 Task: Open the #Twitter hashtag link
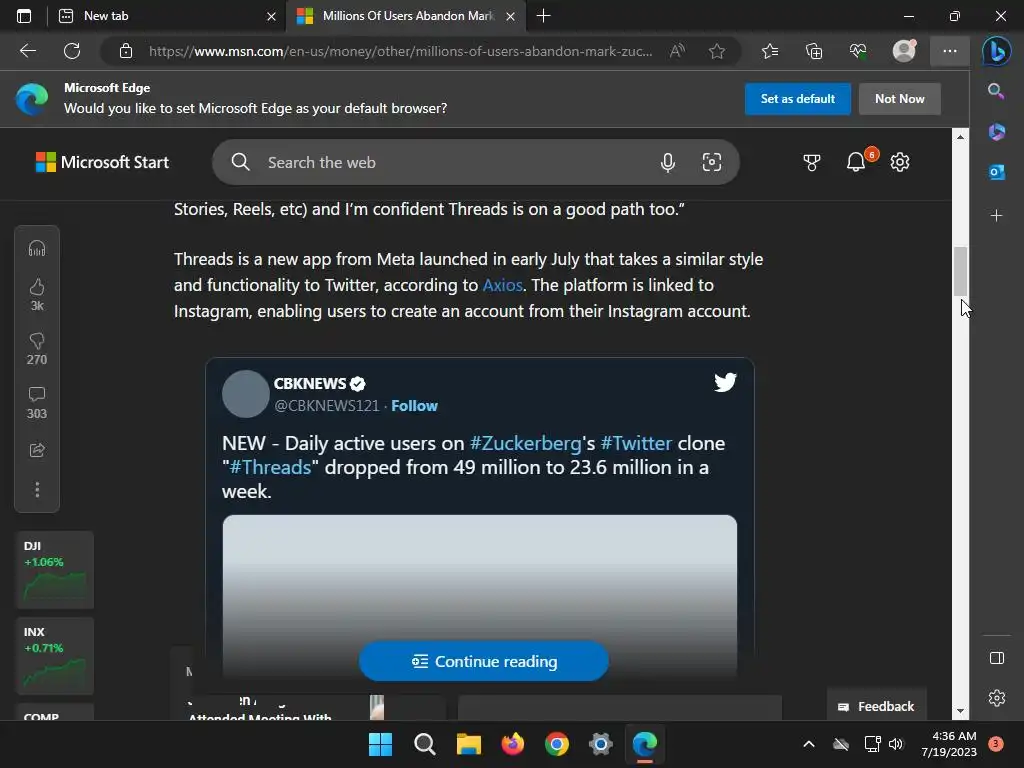pyautogui.click(x=636, y=443)
